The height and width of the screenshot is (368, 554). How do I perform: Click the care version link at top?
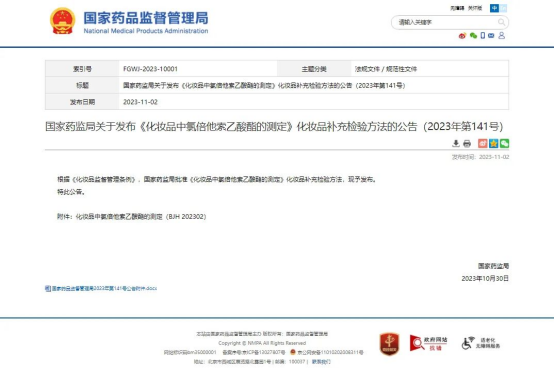click(475, 8)
